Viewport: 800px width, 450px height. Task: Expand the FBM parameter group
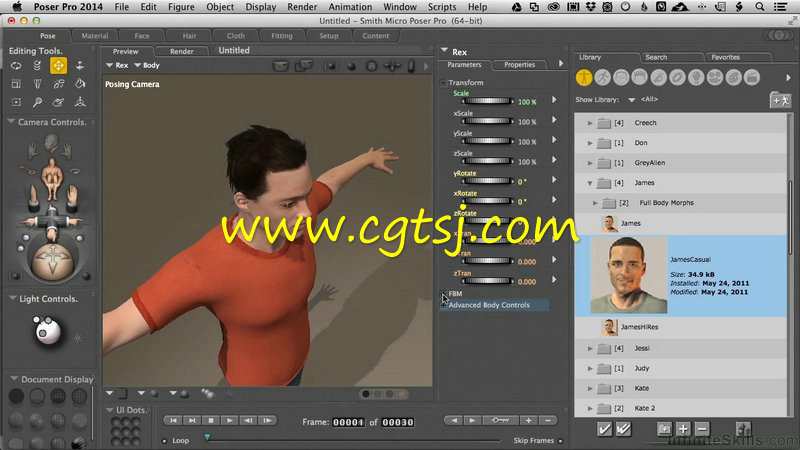(x=443, y=294)
